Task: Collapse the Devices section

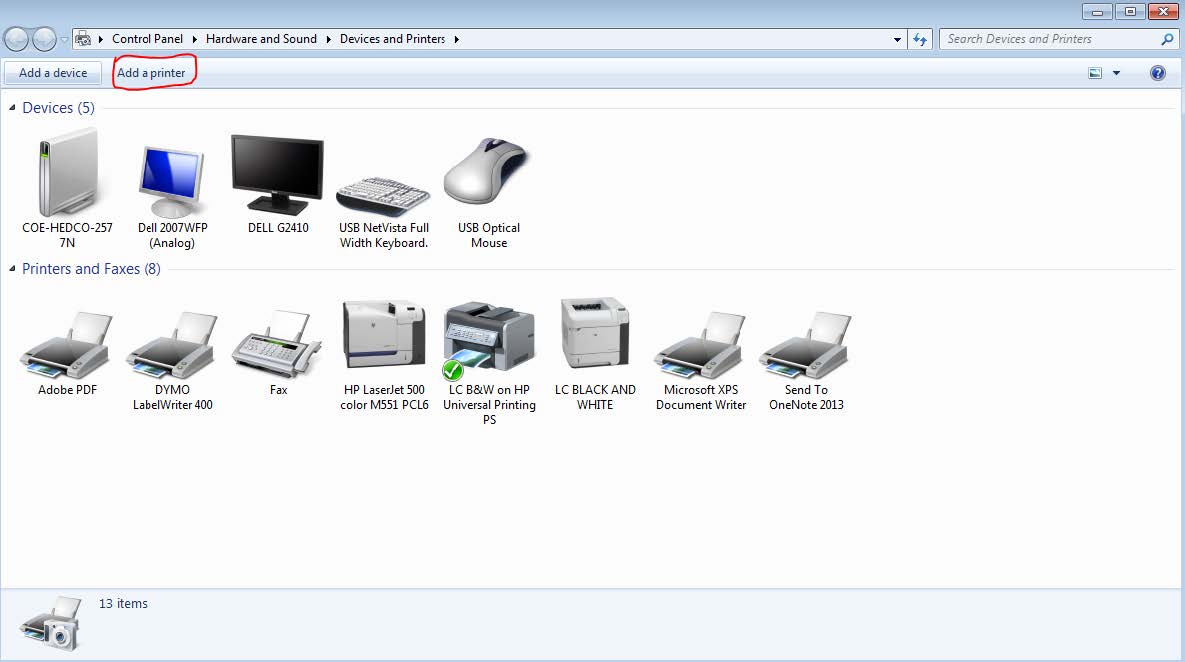Action: point(12,107)
